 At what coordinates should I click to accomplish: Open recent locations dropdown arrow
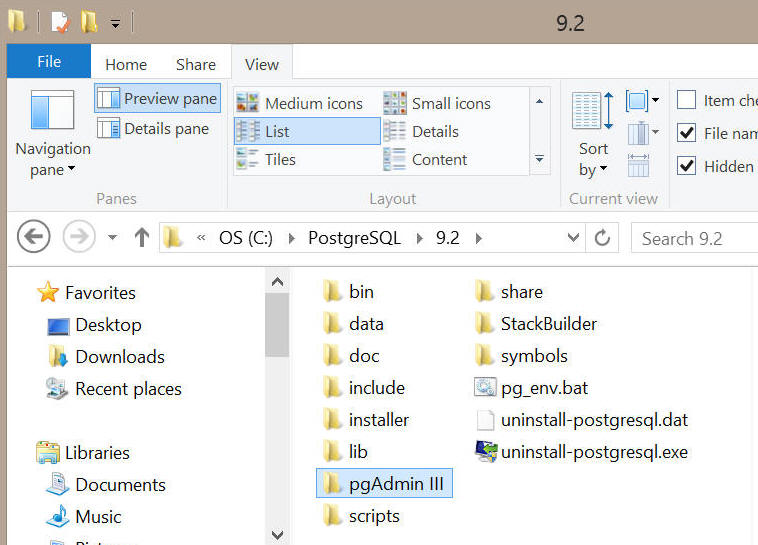pos(112,237)
